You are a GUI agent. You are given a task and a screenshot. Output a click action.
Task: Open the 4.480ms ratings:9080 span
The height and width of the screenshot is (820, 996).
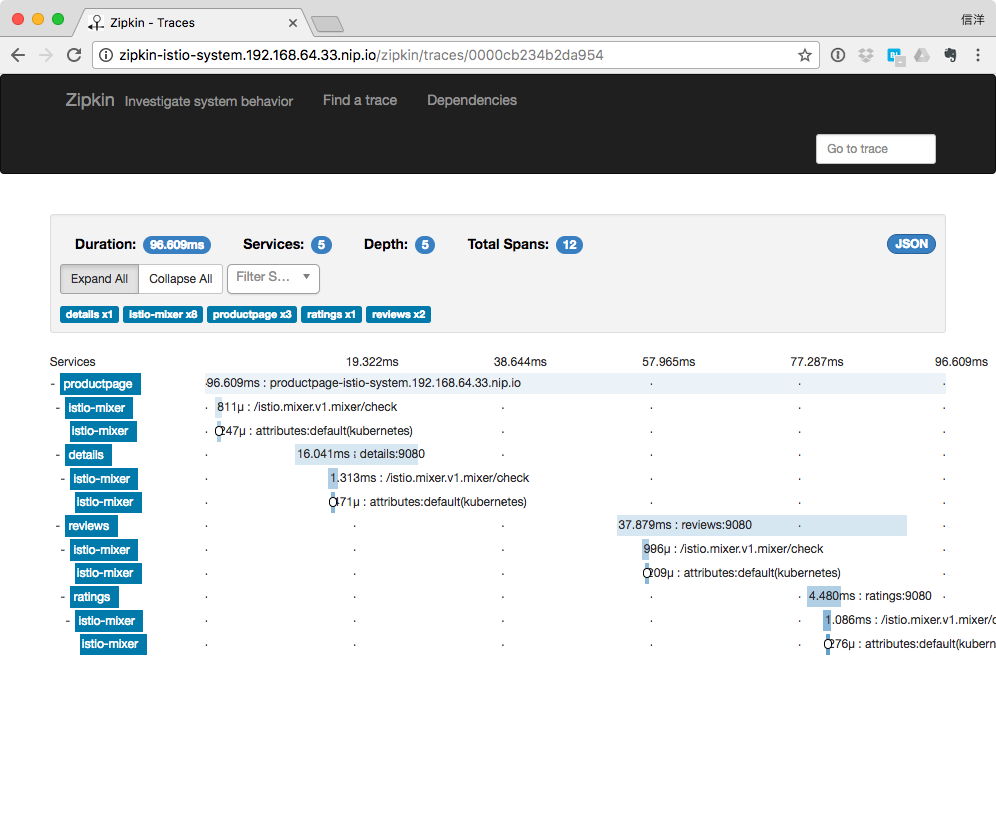click(824, 596)
